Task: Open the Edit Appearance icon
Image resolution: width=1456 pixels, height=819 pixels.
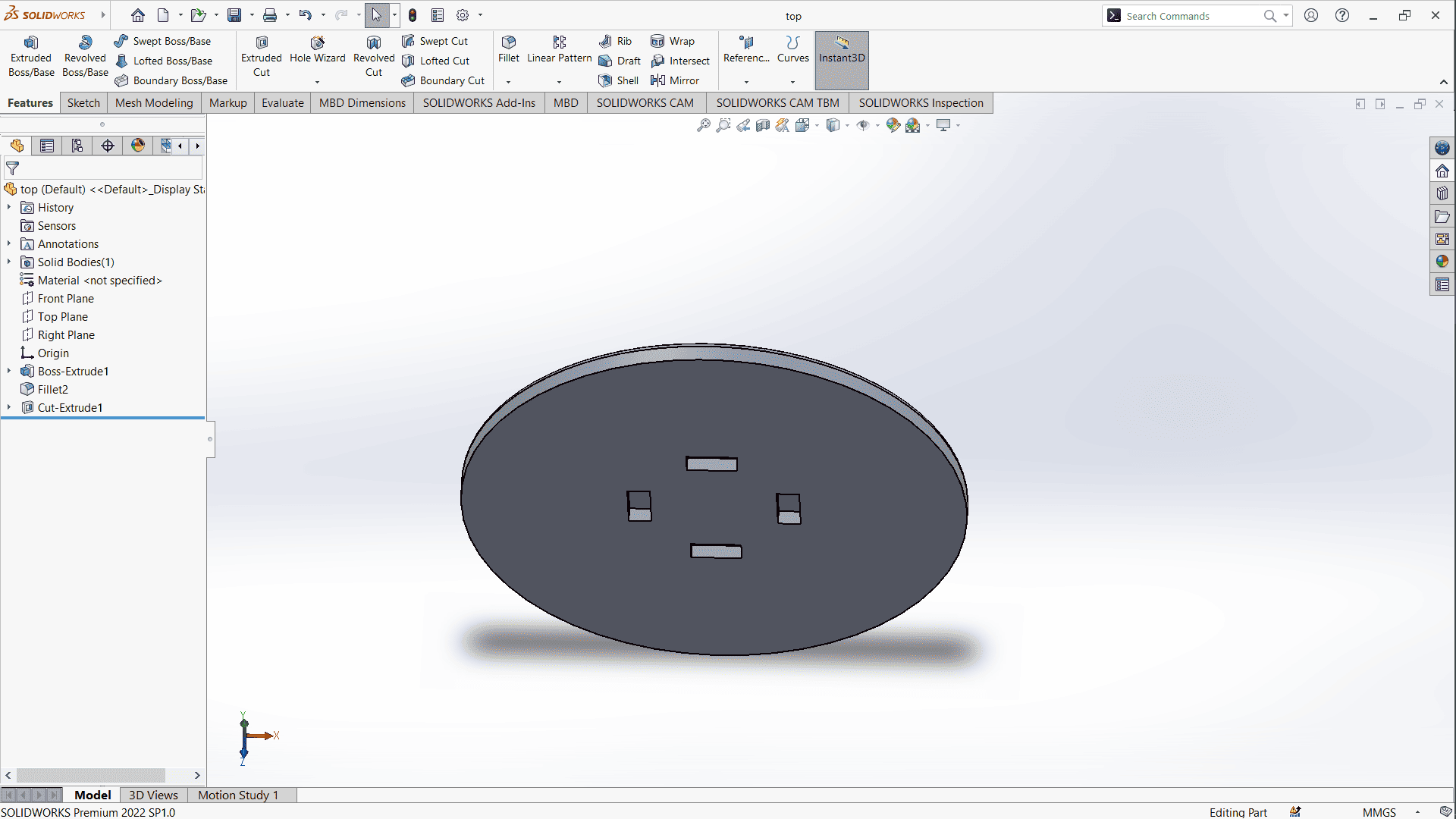Action: (893, 125)
